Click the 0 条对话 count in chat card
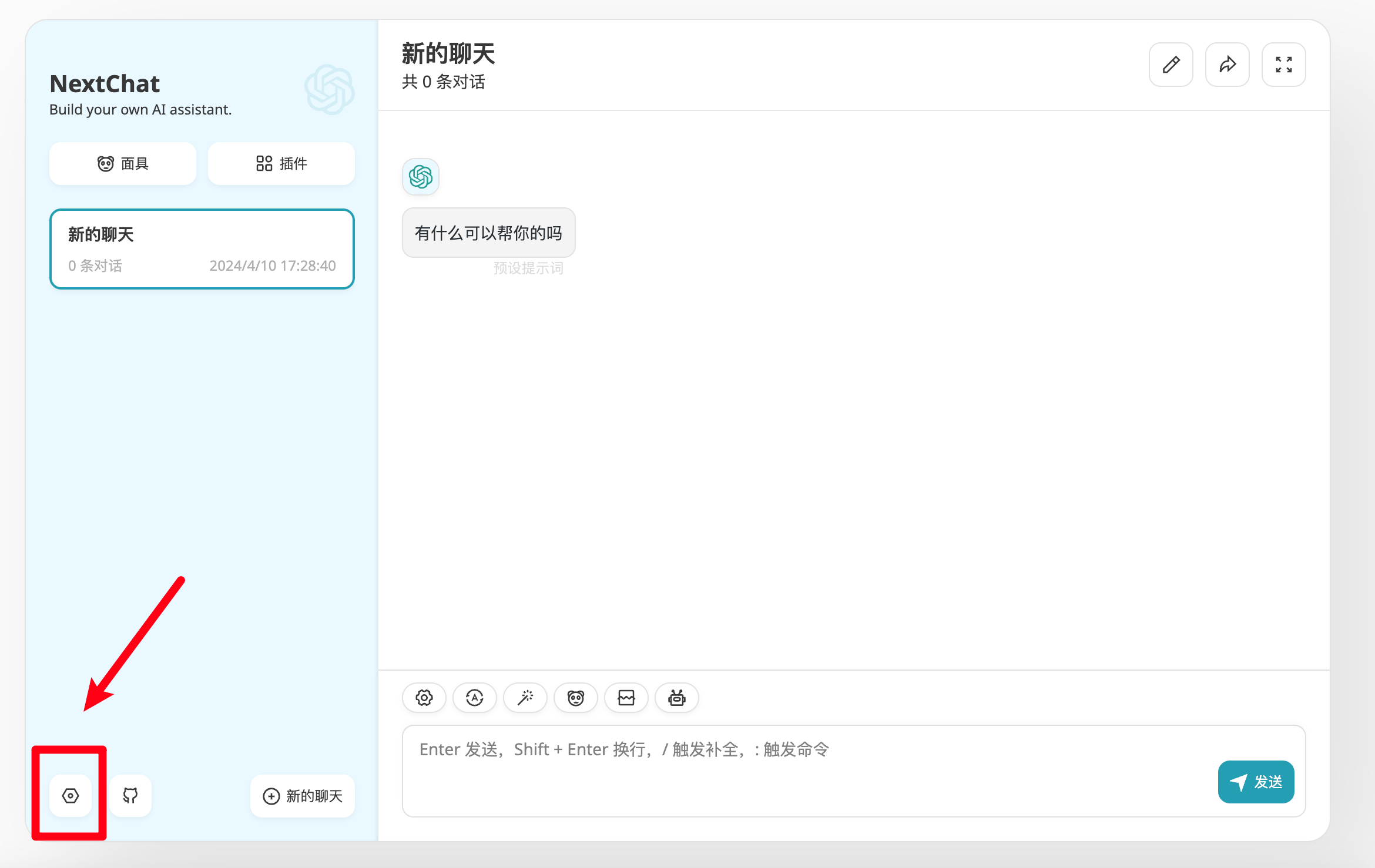 pyautogui.click(x=95, y=266)
